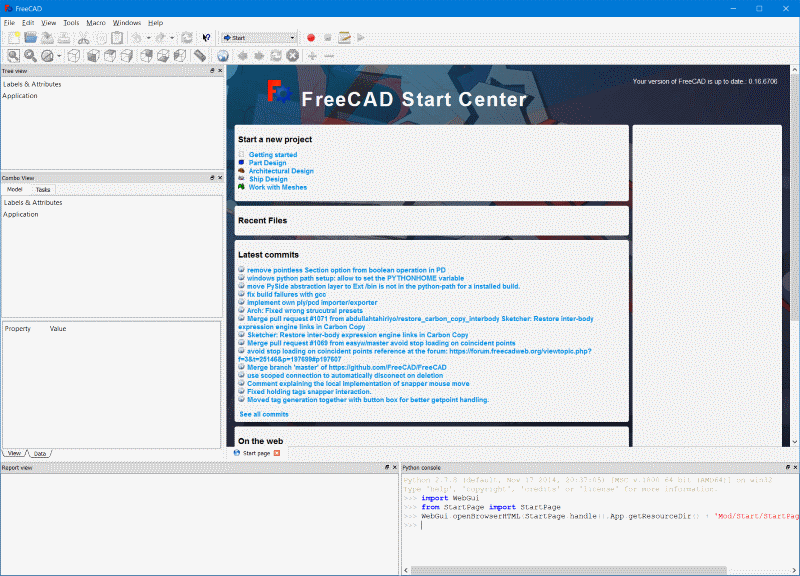
Task: Click the Fit Selection magnifier icon
Action: point(31,56)
